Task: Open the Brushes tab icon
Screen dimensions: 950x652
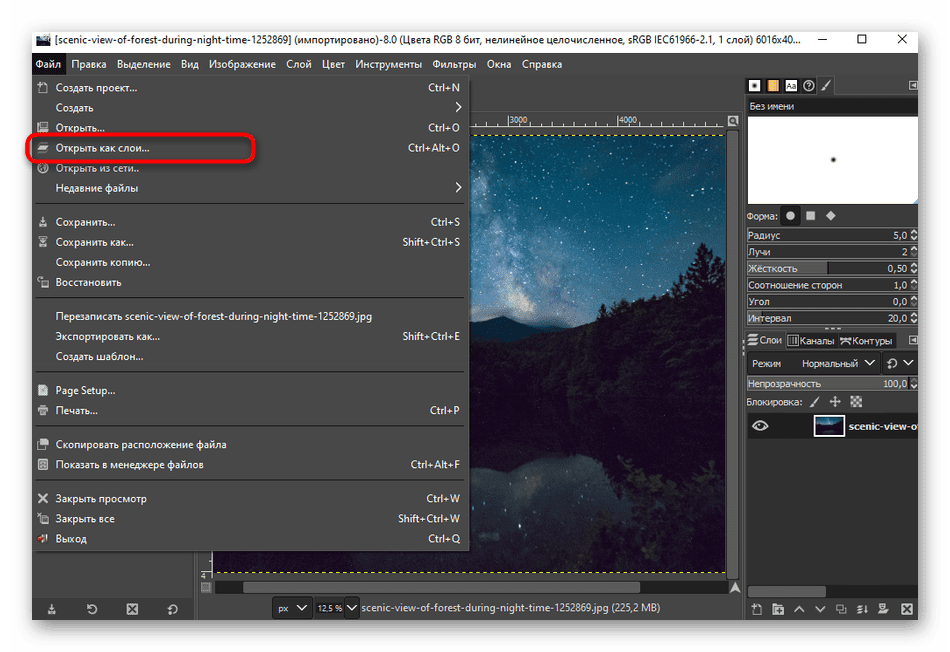Action: tap(754, 86)
